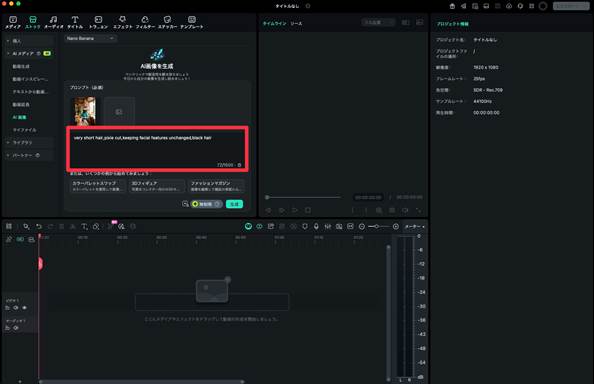The height and width of the screenshot is (384, 594).
Task: Select the Titles 'T' icon
Action: coord(75,19)
